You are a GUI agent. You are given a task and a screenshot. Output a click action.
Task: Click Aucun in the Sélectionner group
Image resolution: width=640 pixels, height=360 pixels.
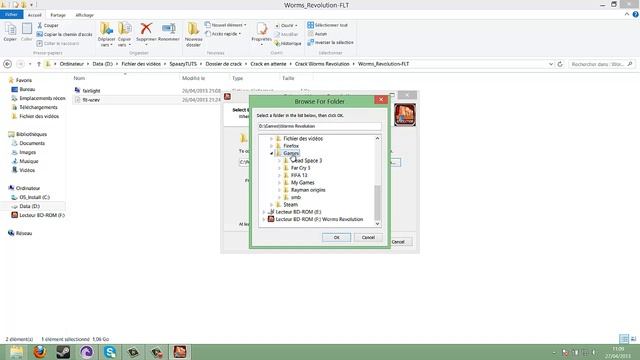(318, 34)
